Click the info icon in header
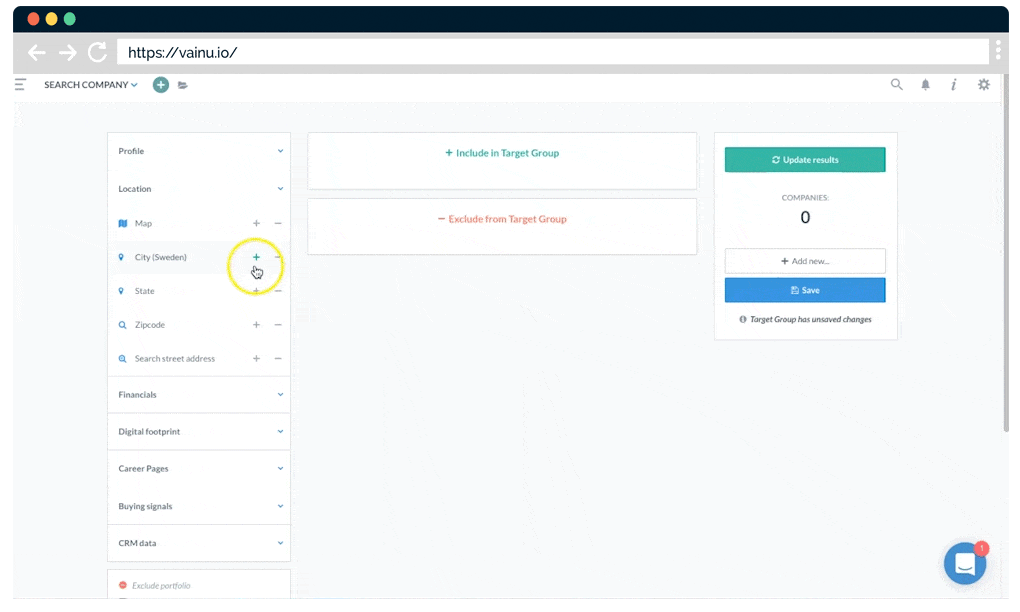 (954, 85)
